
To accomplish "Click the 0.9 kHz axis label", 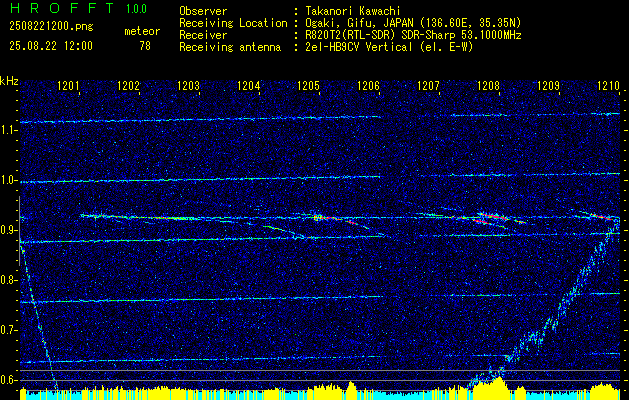I will coord(9,230).
